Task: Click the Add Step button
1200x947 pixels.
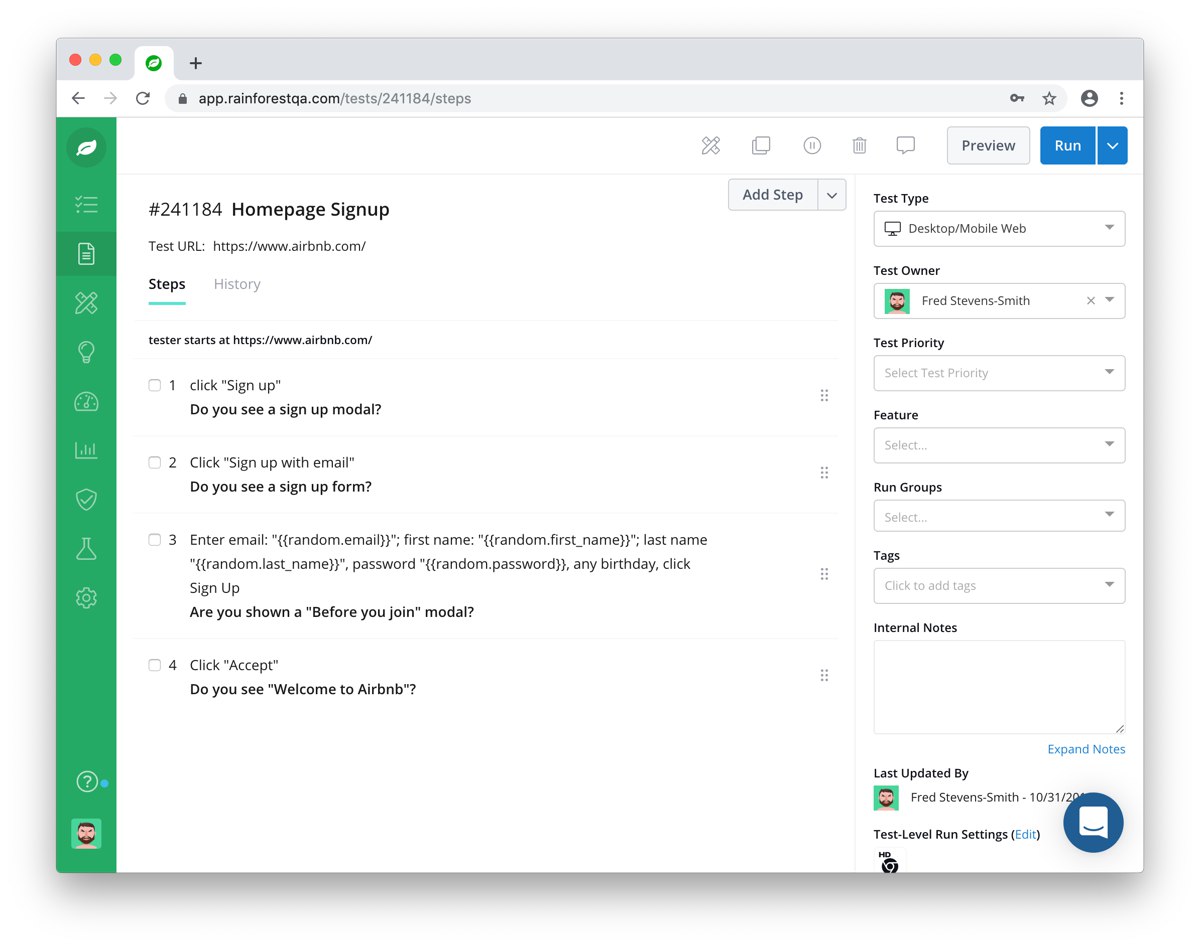Action: point(773,195)
